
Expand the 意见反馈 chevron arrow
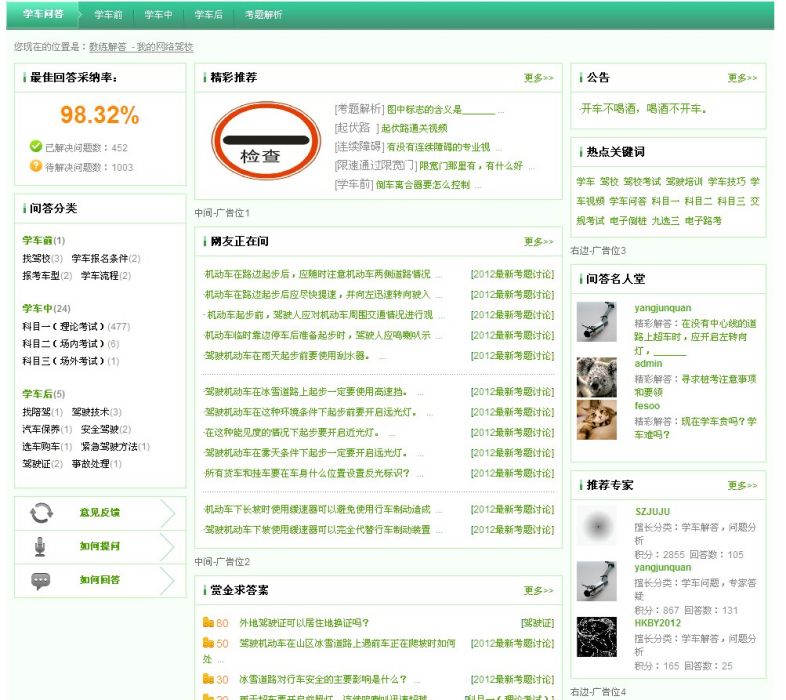(x=168, y=513)
